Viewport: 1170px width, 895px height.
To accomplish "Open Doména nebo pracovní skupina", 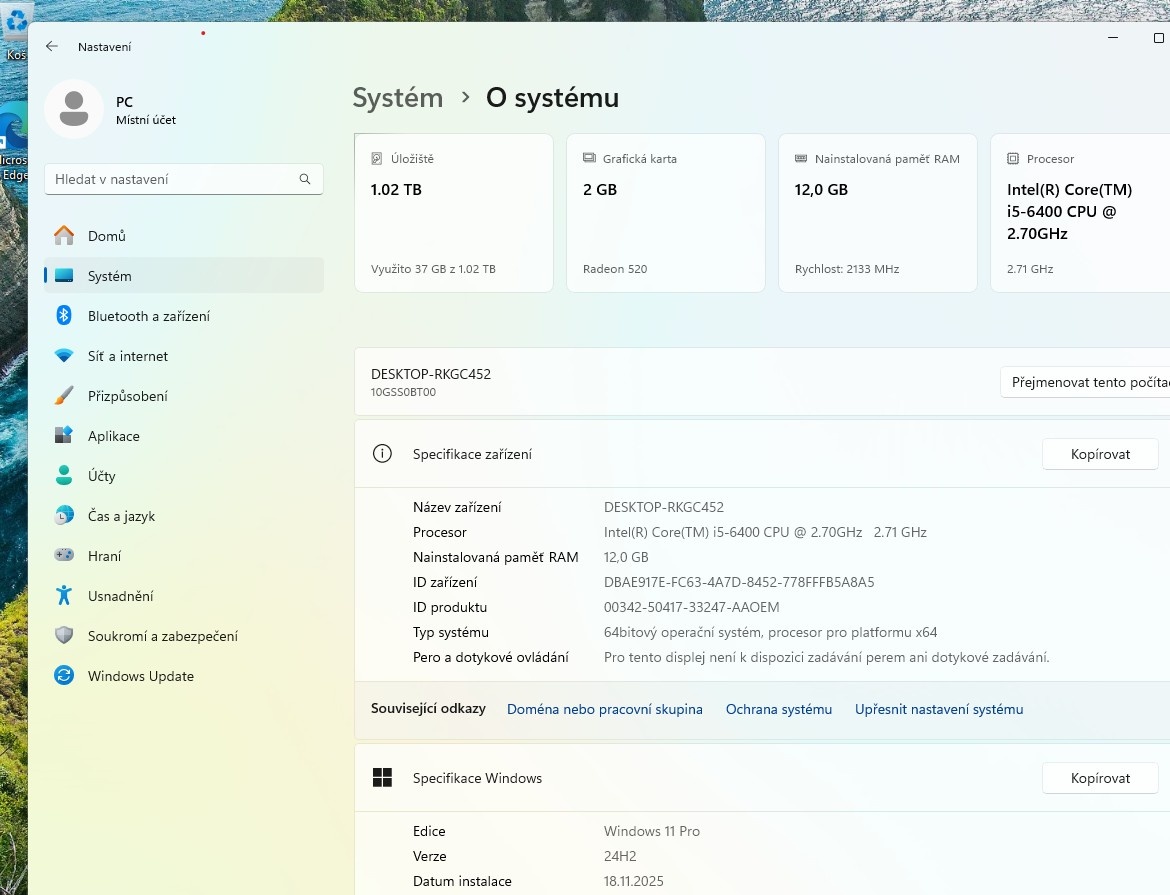I will point(604,709).
